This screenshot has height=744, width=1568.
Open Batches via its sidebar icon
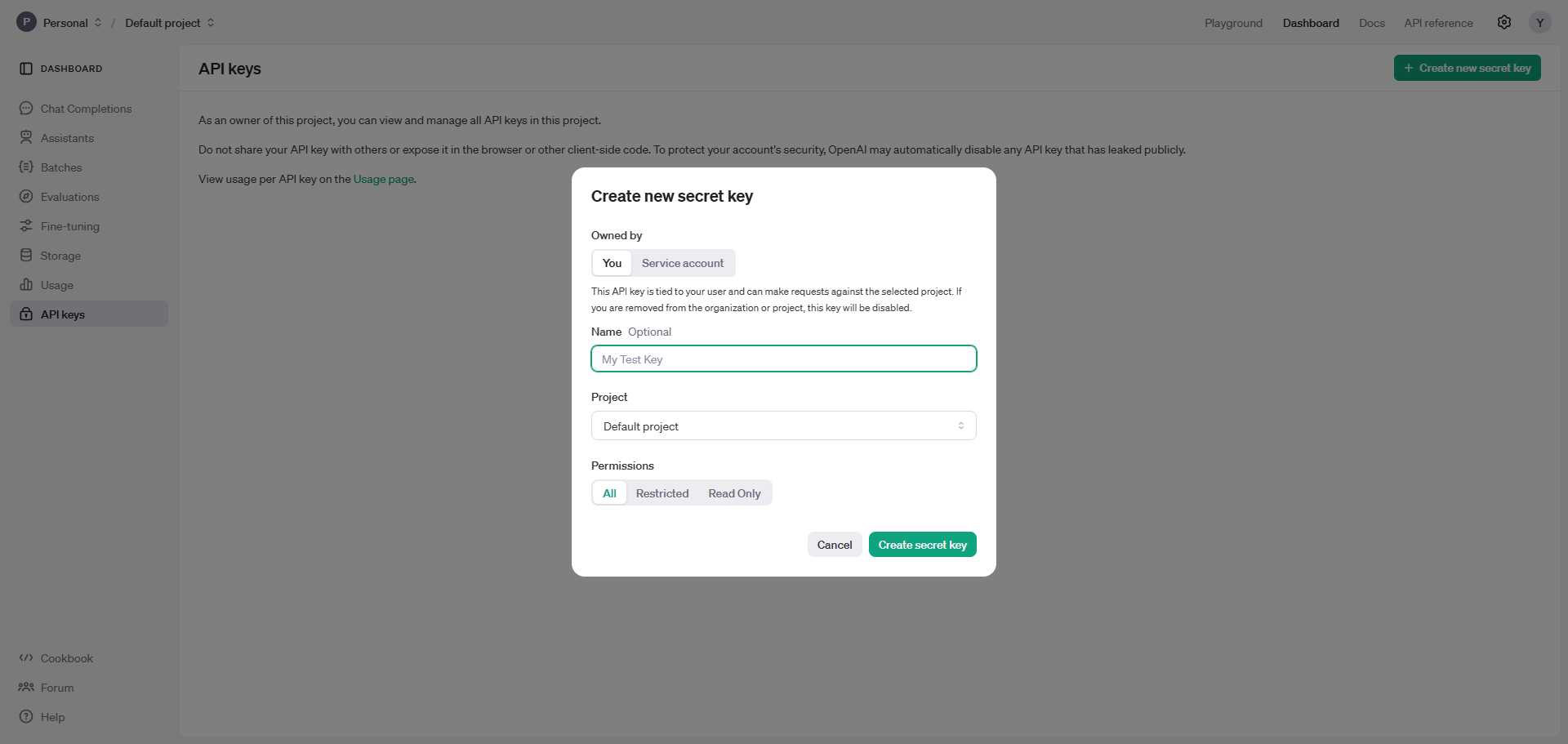pos(26,167)
